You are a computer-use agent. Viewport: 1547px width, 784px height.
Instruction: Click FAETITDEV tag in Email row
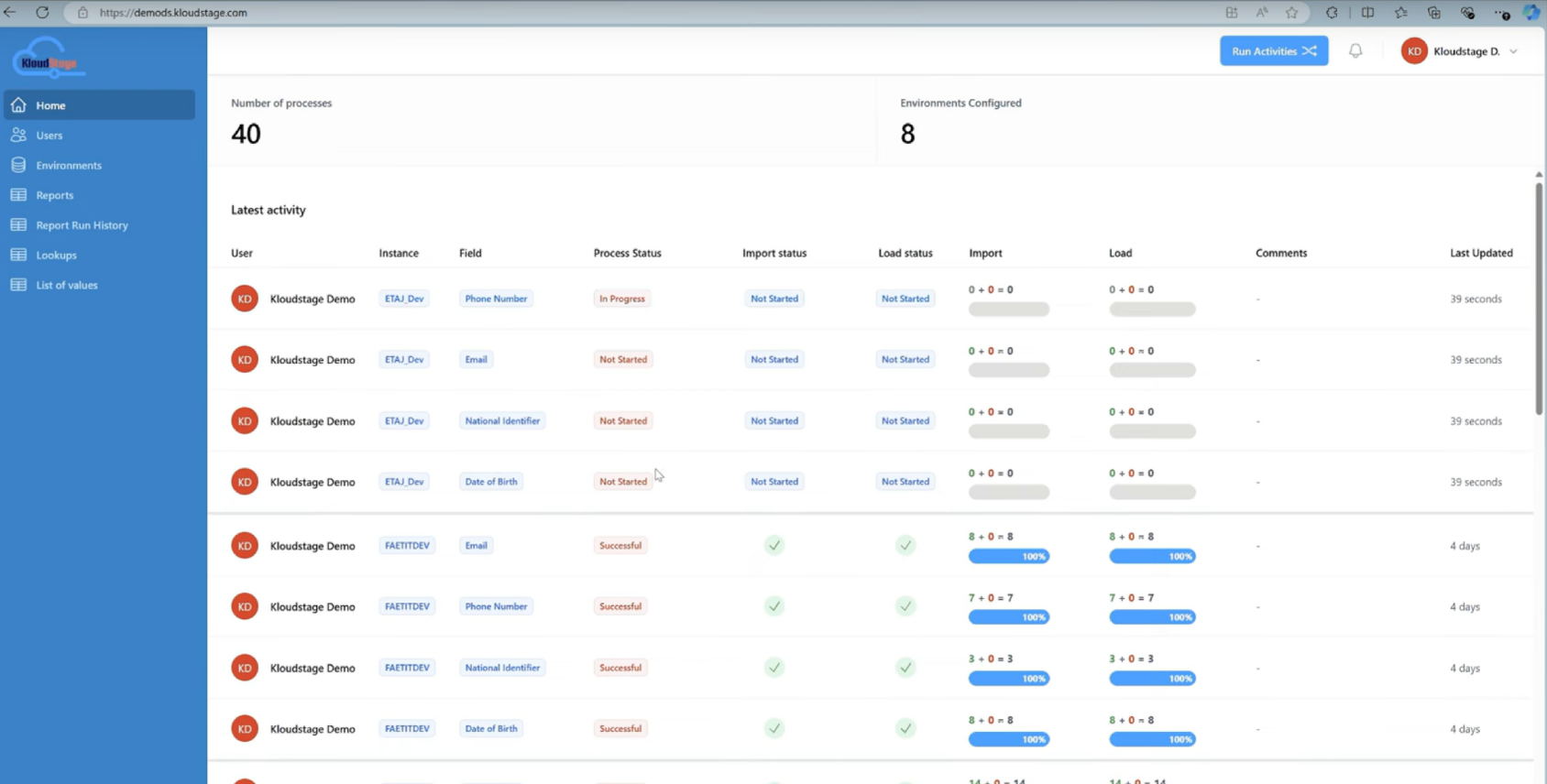[407, 546]
